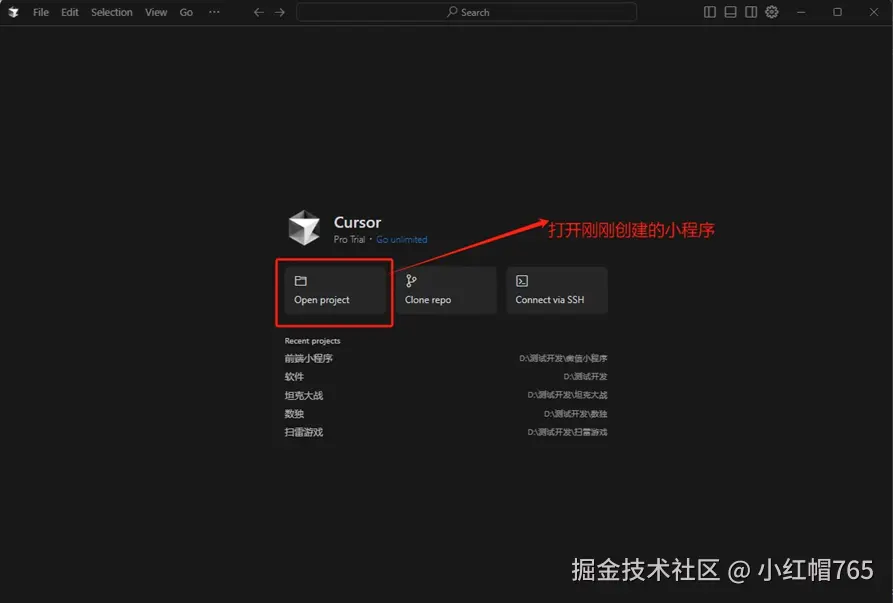The image size is (893, 603).
Task: Go back with the left arrow
Action: (x=259, y=12)
